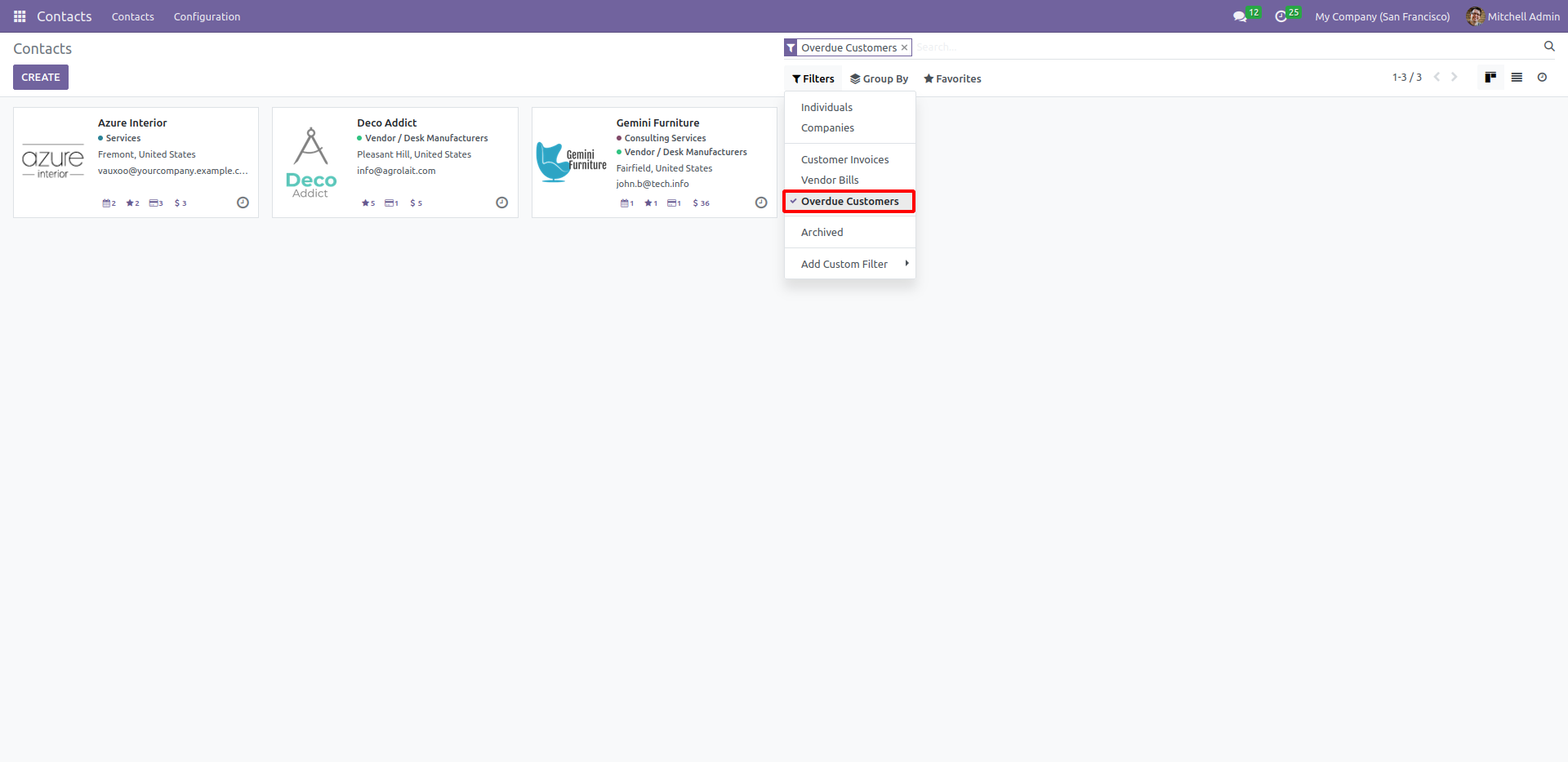Click the Azure Interior Services tag

coord(119,139)
